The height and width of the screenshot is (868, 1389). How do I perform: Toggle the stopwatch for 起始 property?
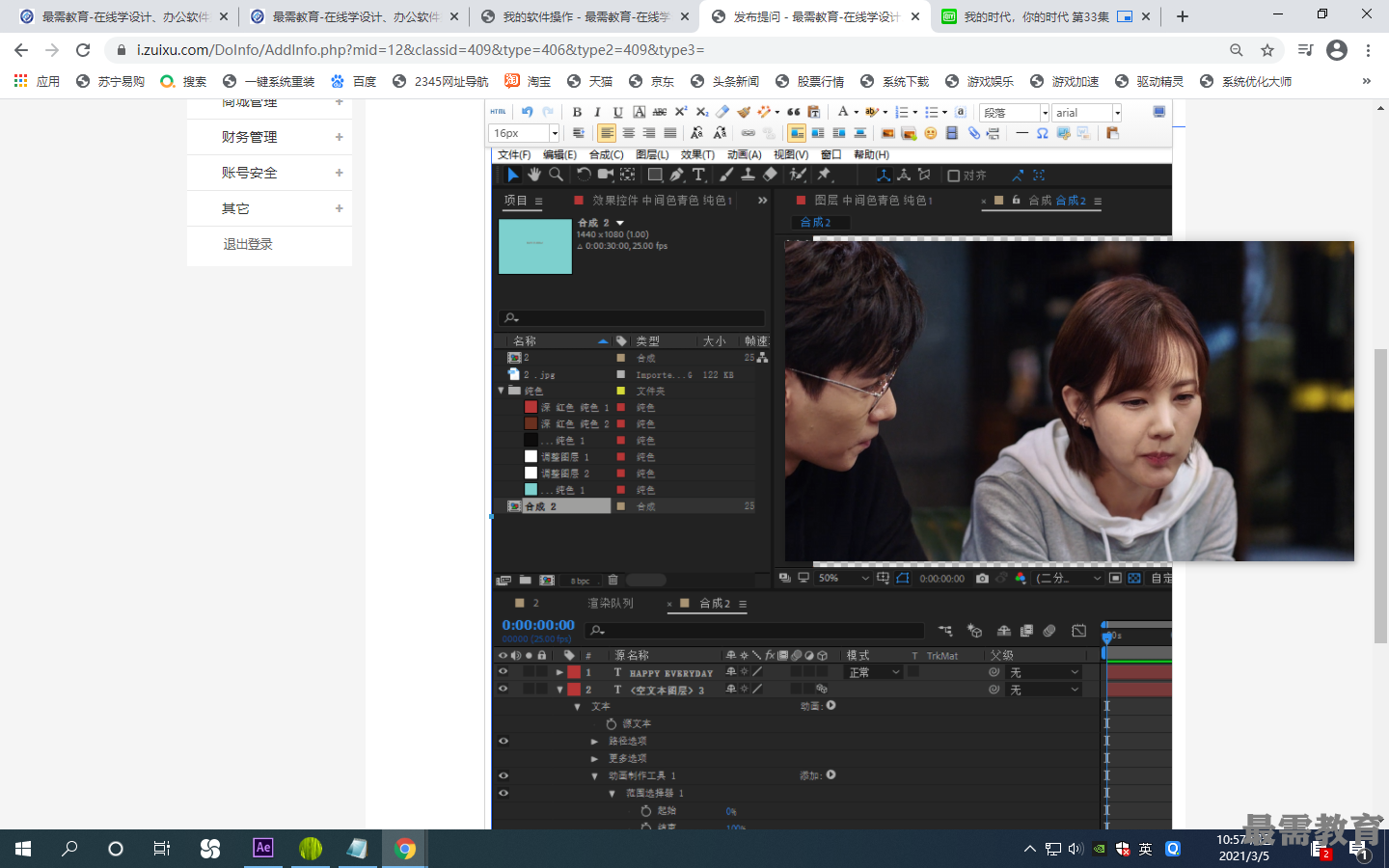646,811
